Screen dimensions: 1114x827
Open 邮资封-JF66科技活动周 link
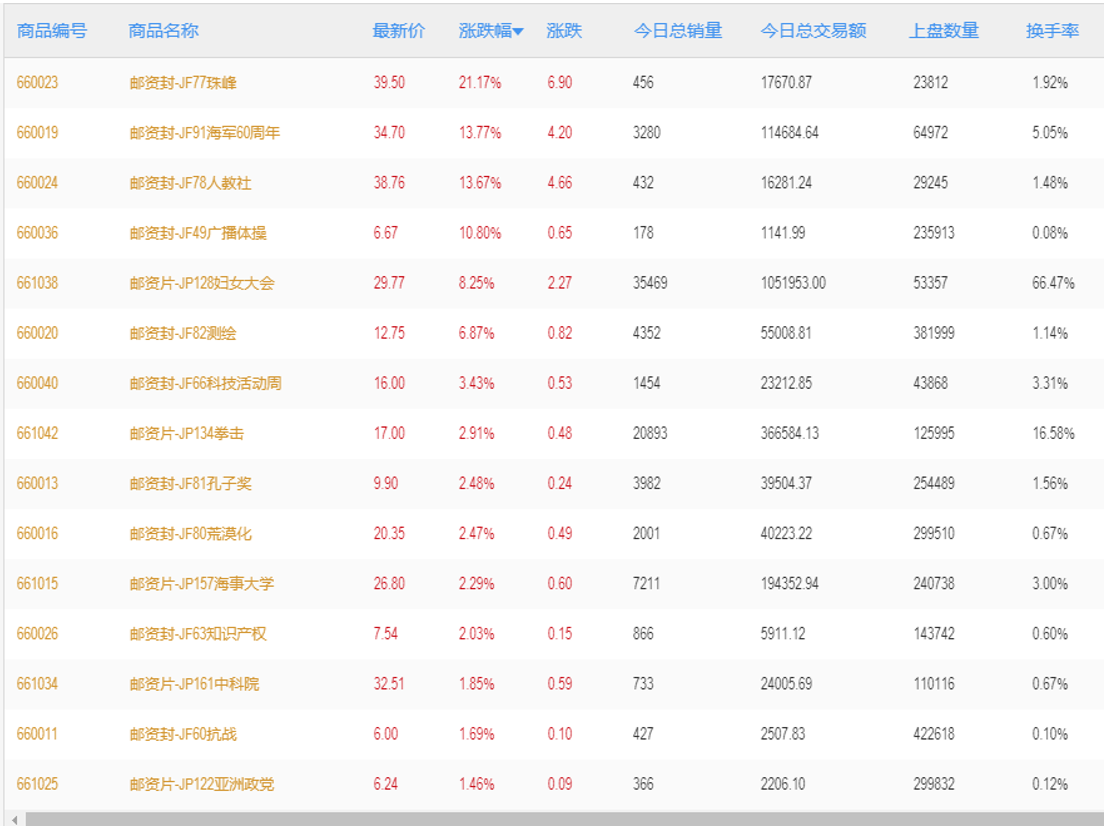[205, 384]
